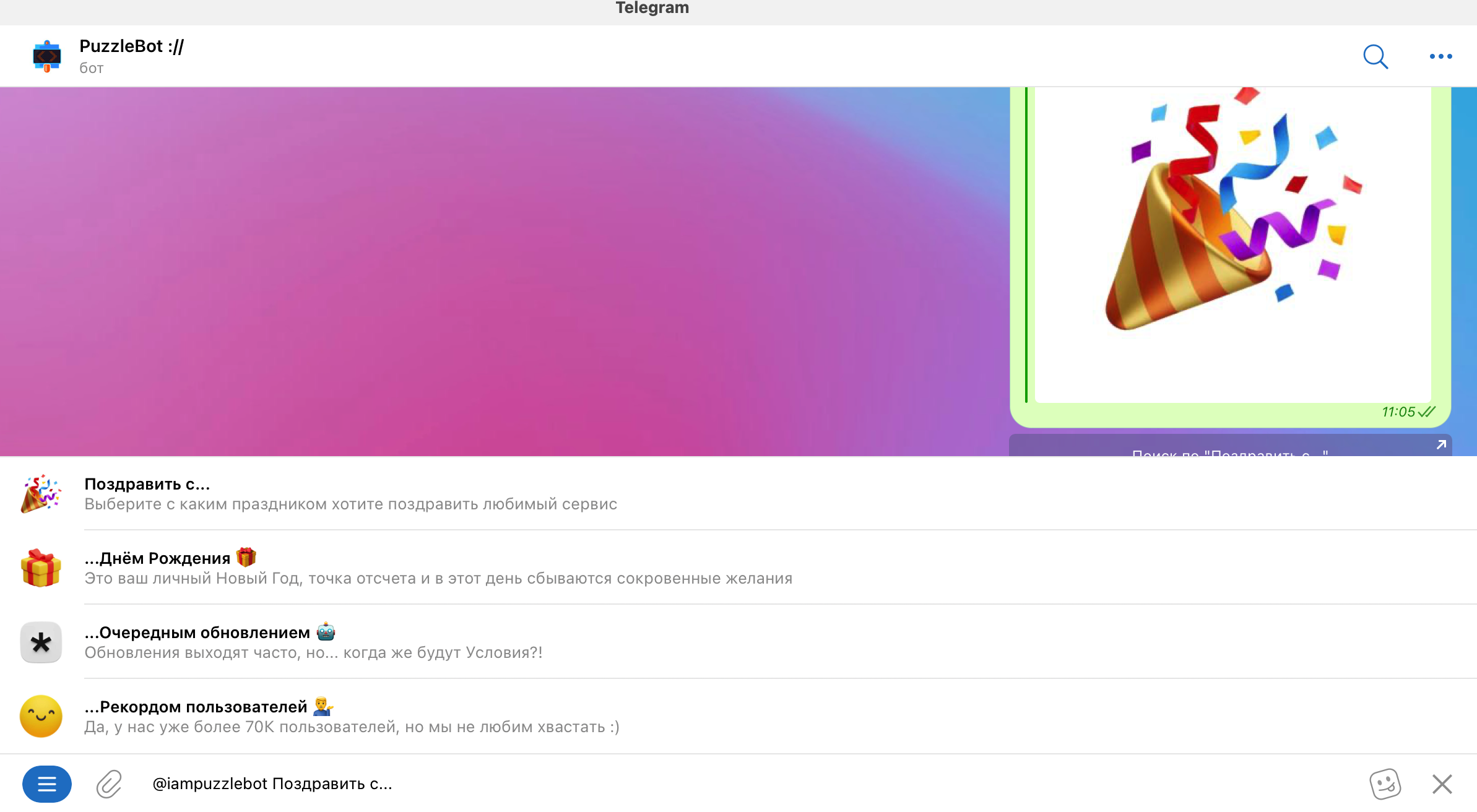Click the 'бот' status label under the title
This screenshot has height=812, width=1477.
pyautogui.click(x=92, y=69)
